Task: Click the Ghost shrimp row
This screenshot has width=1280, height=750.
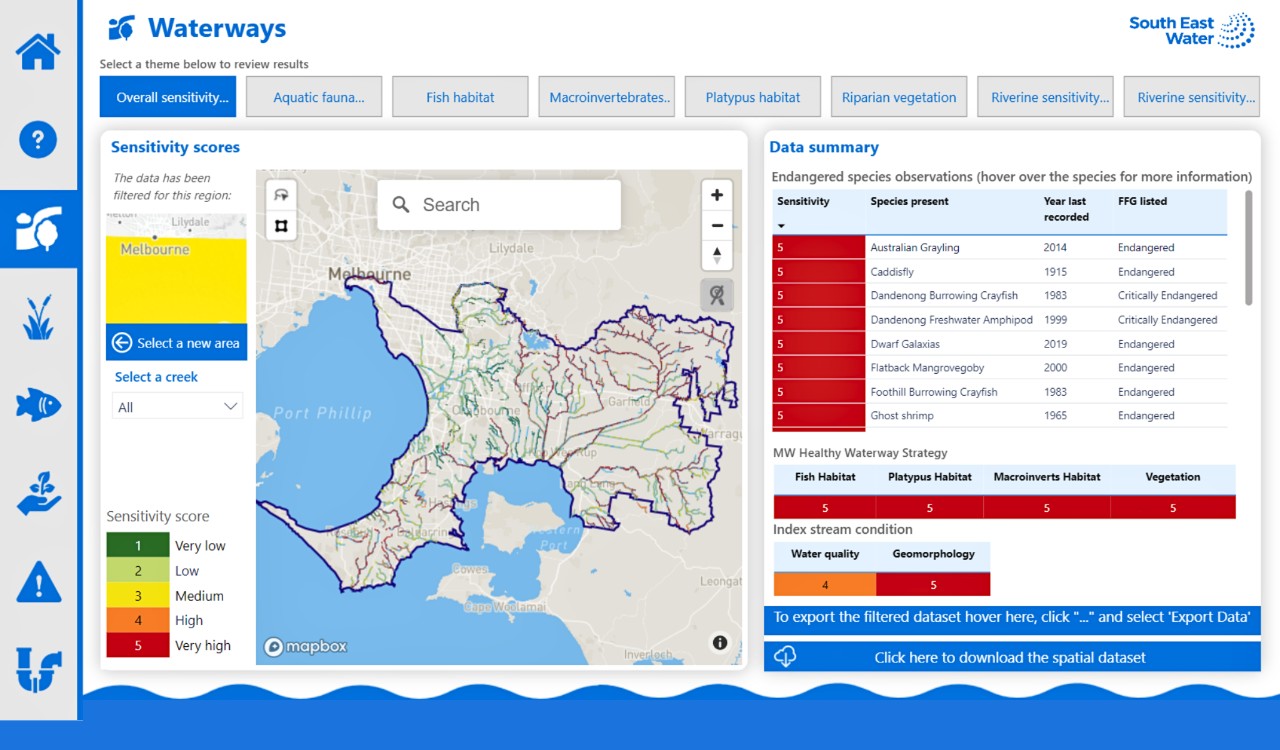Action: [x=999, y=416]
